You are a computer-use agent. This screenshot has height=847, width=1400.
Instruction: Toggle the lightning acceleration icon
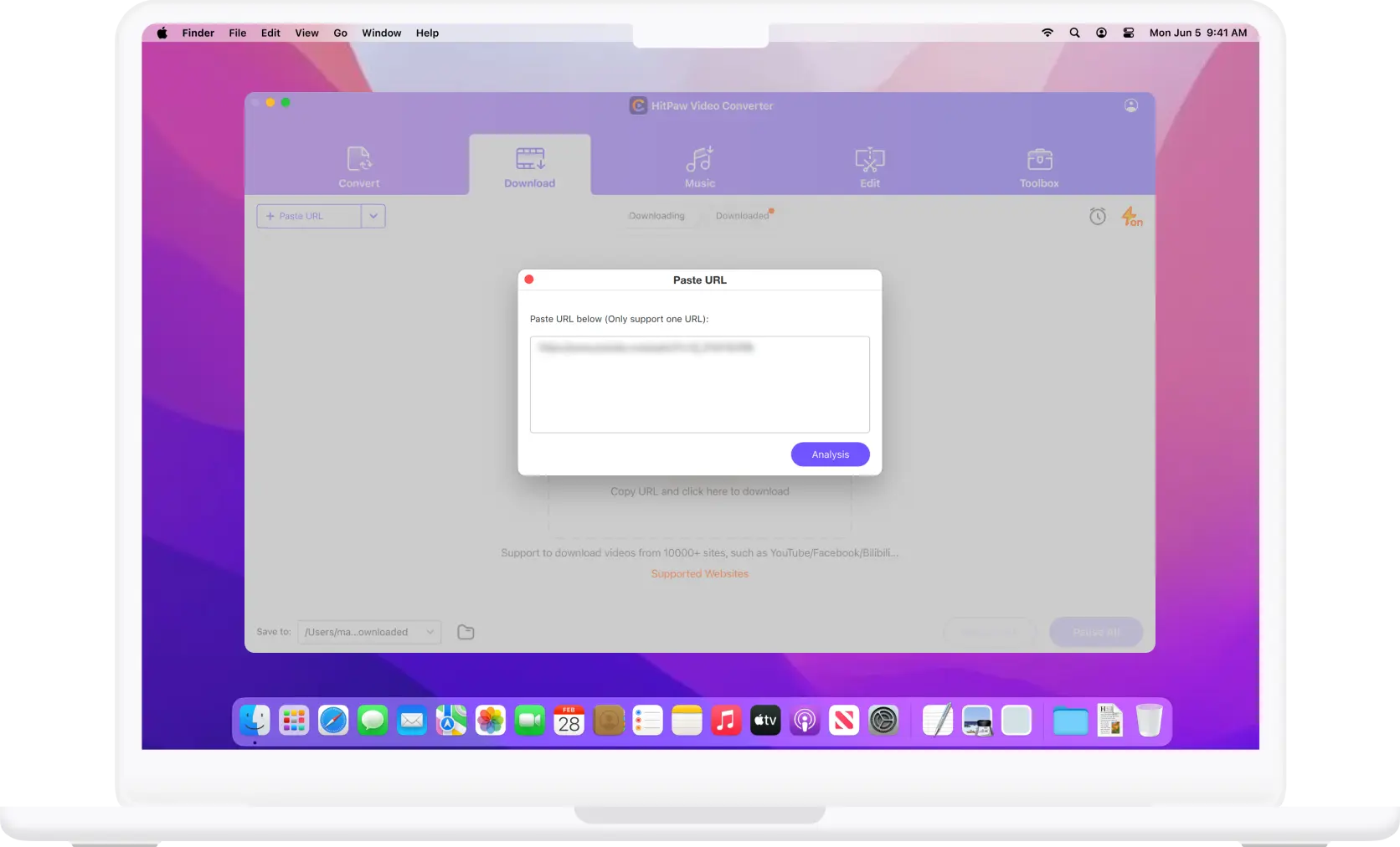coord(1131,217)
